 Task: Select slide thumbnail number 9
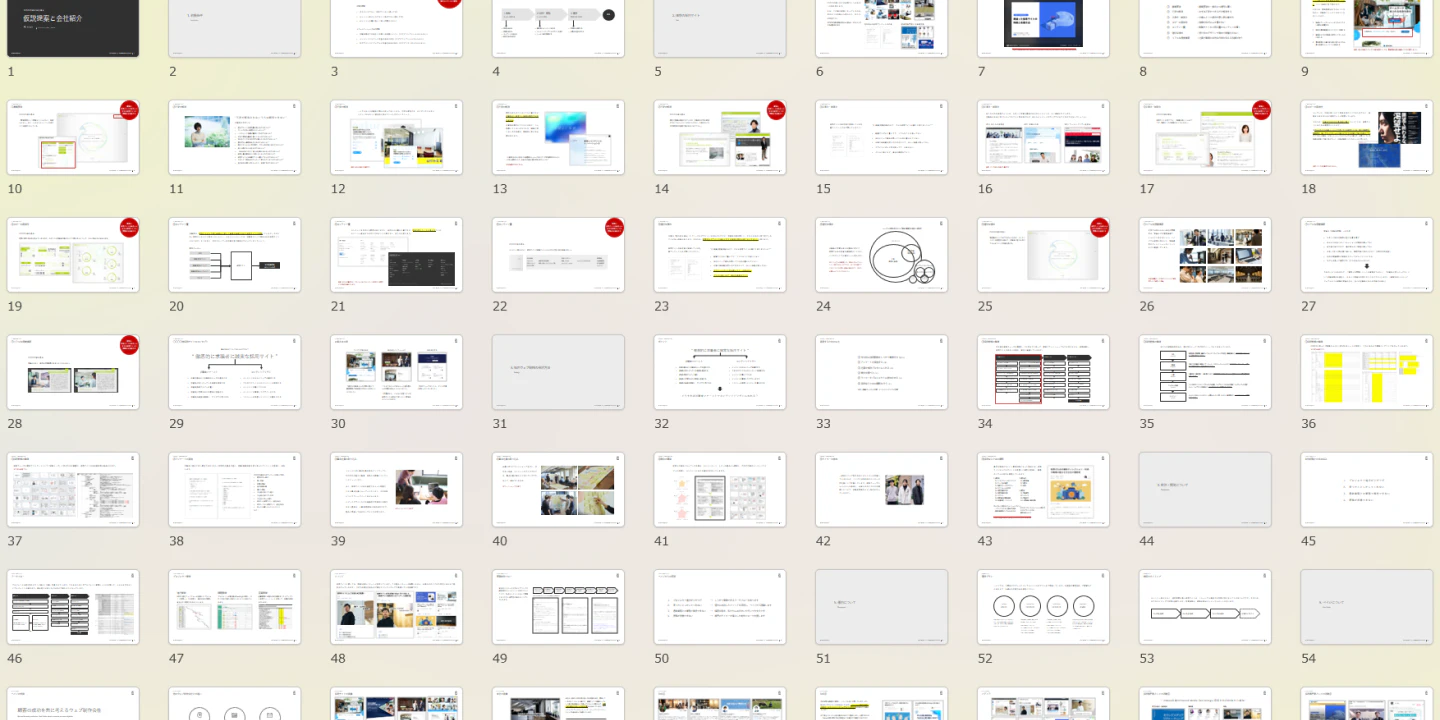(x=1367, y=28)
